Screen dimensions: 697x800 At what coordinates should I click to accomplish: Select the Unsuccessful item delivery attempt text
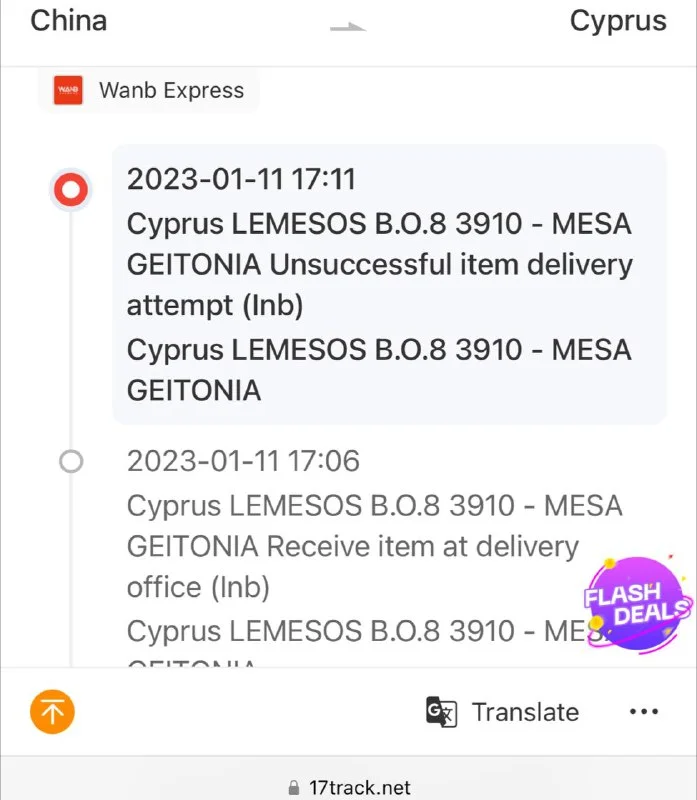tap(378, 265)
